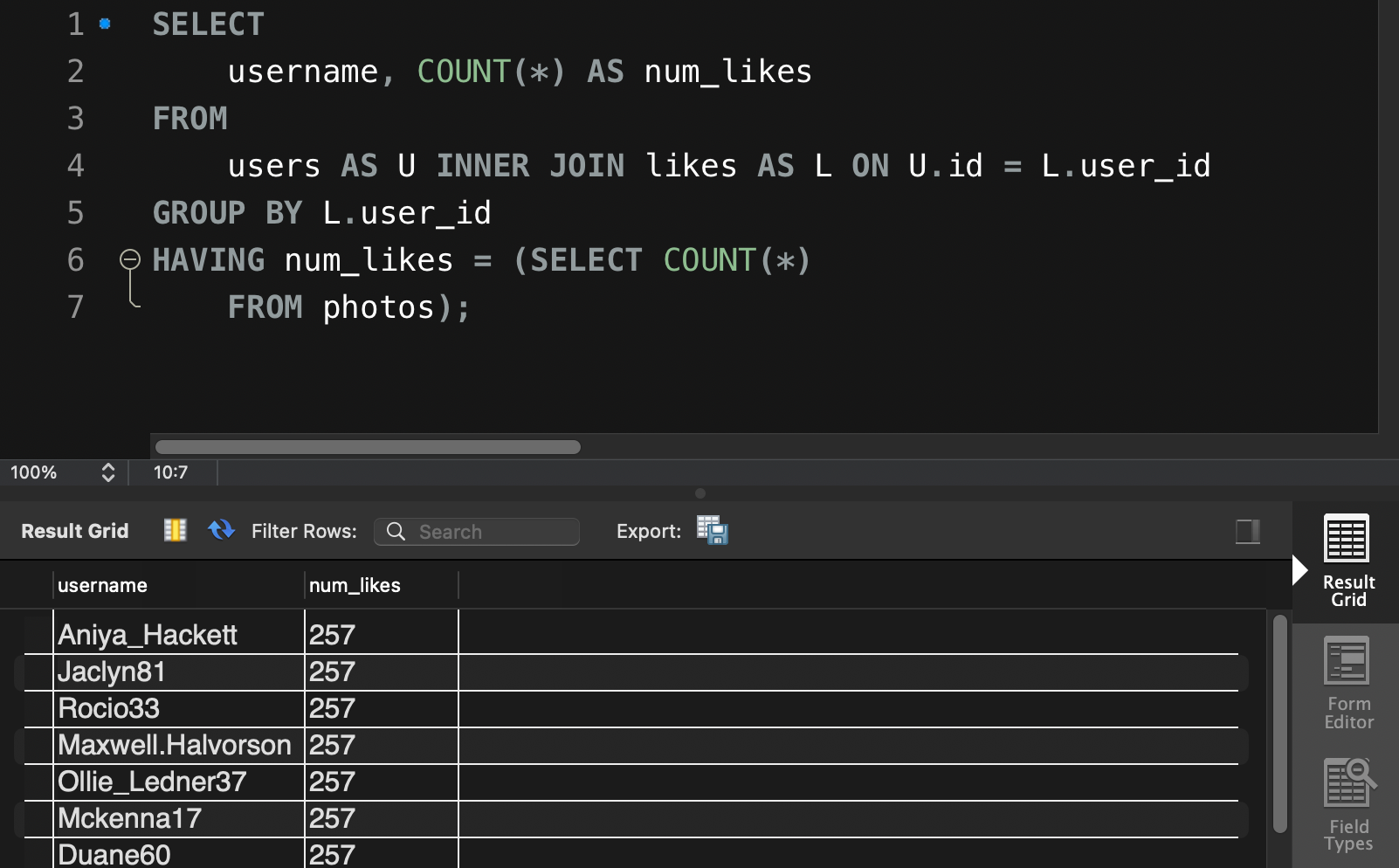Click the Result Grid panel icon

1347,539
